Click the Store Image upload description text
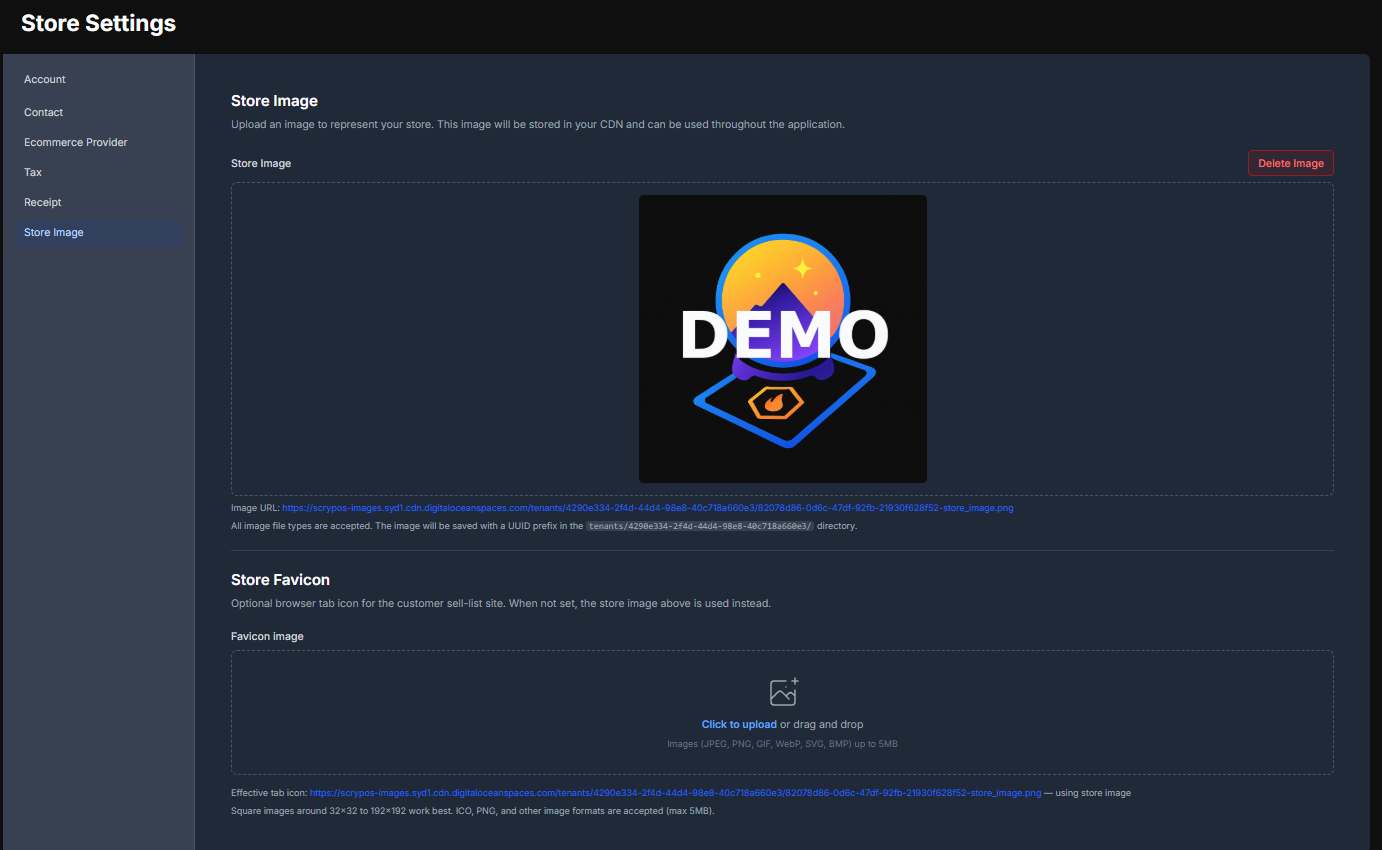1382x850 pixels. pyautogui.click(x=538, y=125)
